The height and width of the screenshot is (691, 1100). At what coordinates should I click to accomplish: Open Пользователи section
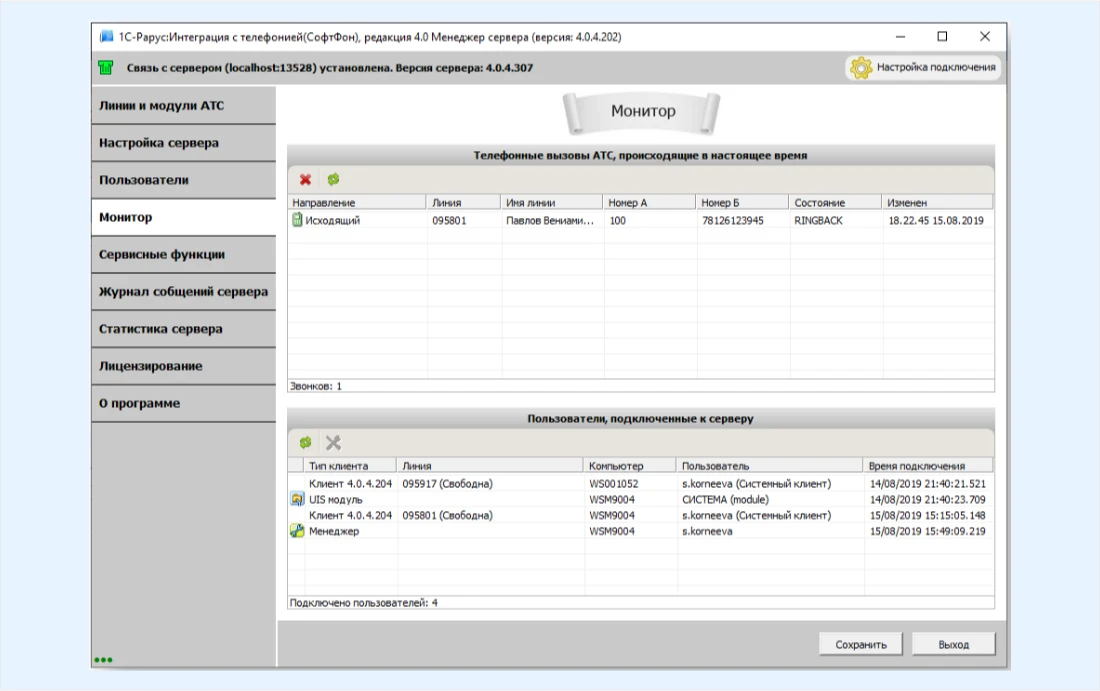pyautogui.click(x=183, y=180)
